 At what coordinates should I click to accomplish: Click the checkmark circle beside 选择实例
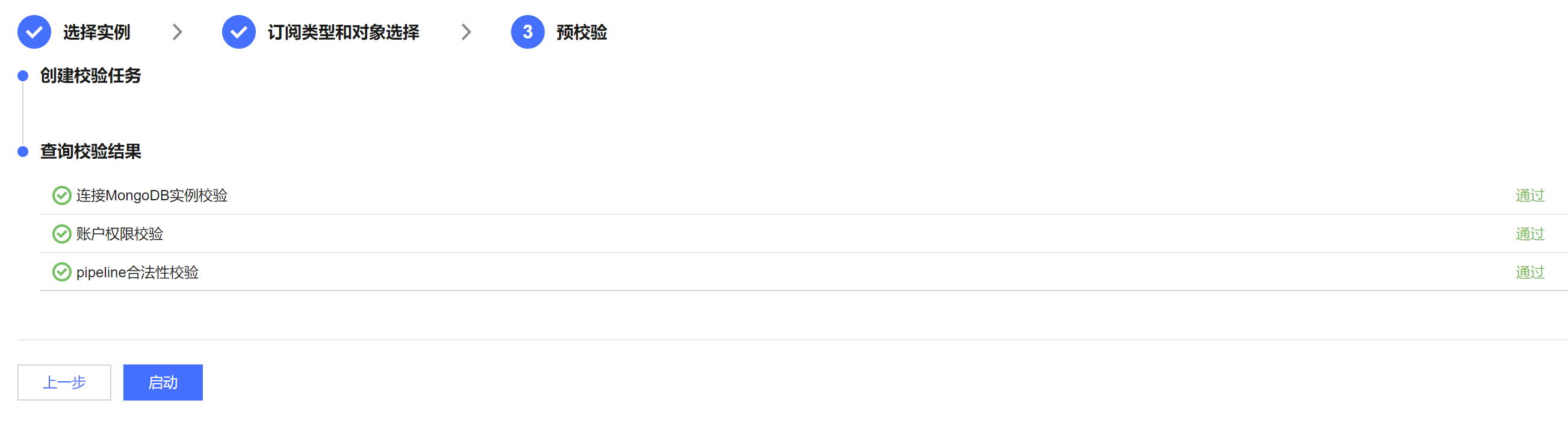tap(34, 32)
